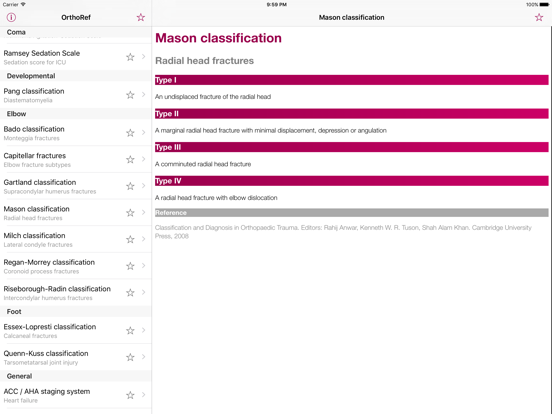Click the Classification and Diagnosis reference citation

pyautogui.click(x=343, y=232)
